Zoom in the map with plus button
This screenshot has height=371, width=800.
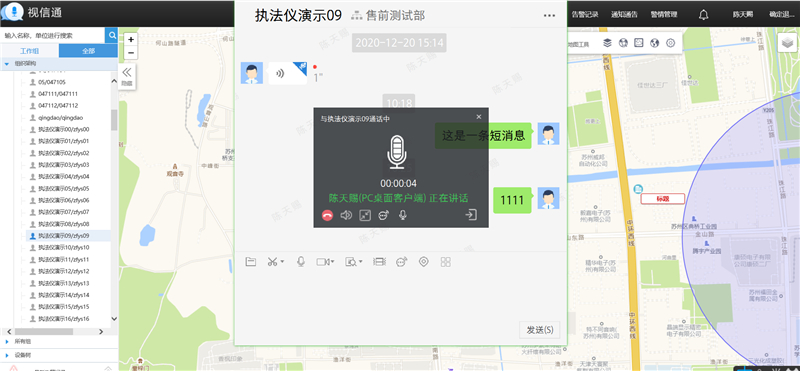click(x=131, y=39)
